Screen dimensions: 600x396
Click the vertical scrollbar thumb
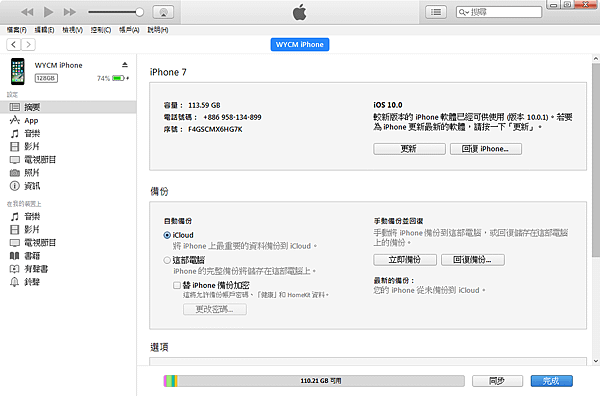[x=596, y=160]
